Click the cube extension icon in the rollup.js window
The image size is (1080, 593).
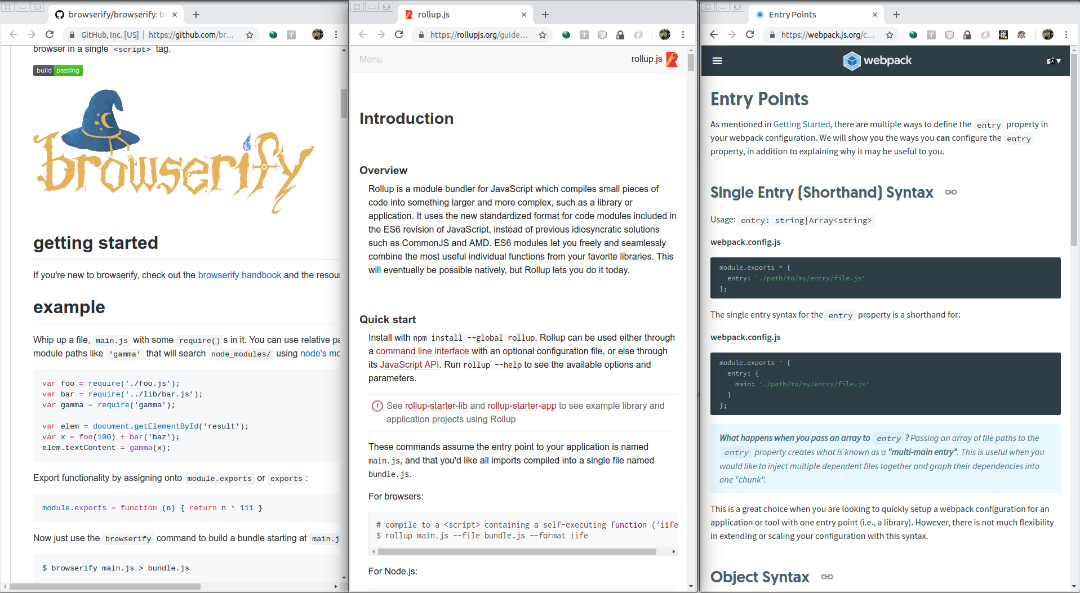pyautogui.click(x=602, y=34)
